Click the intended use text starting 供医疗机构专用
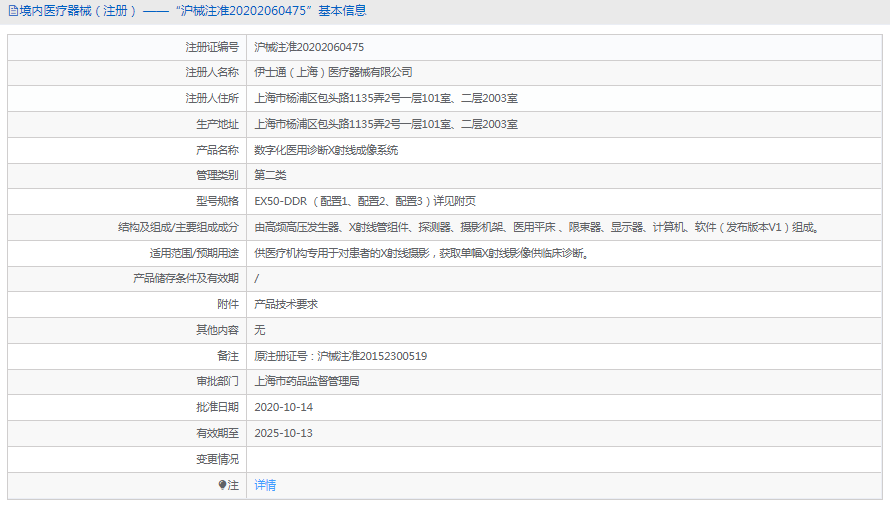 pyautogui.click(x=422, y=253)
